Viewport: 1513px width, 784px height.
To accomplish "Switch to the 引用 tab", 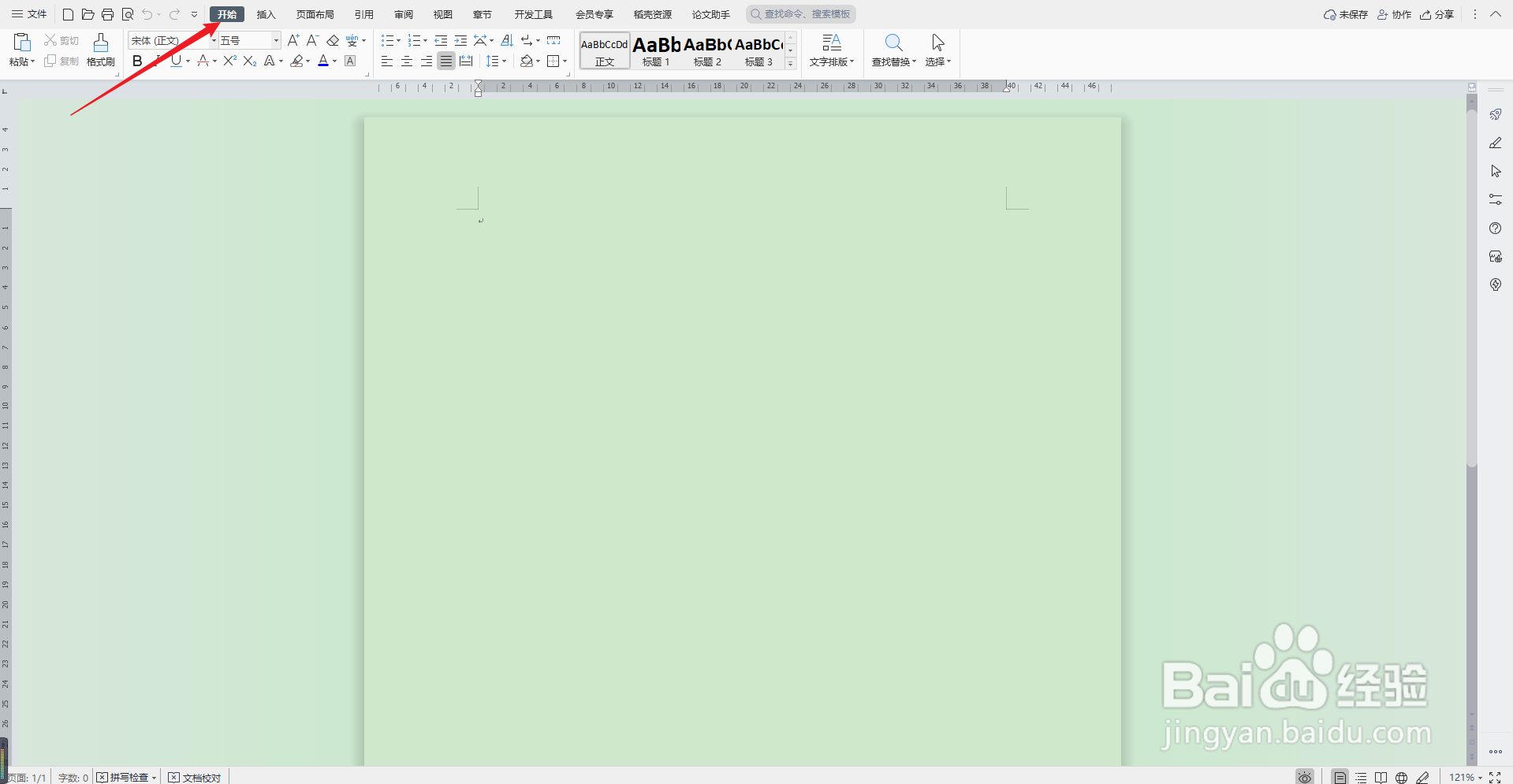I will click(x=363, y=14).
